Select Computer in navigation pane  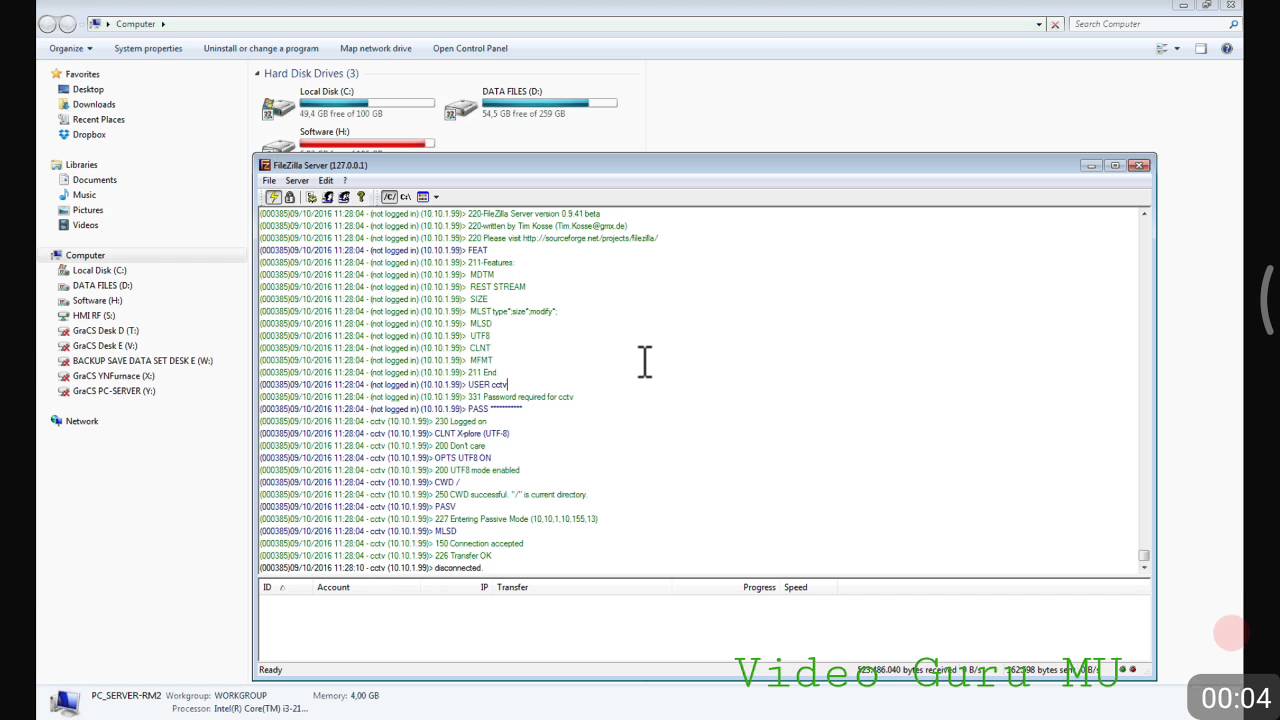(x=85, y=255)
